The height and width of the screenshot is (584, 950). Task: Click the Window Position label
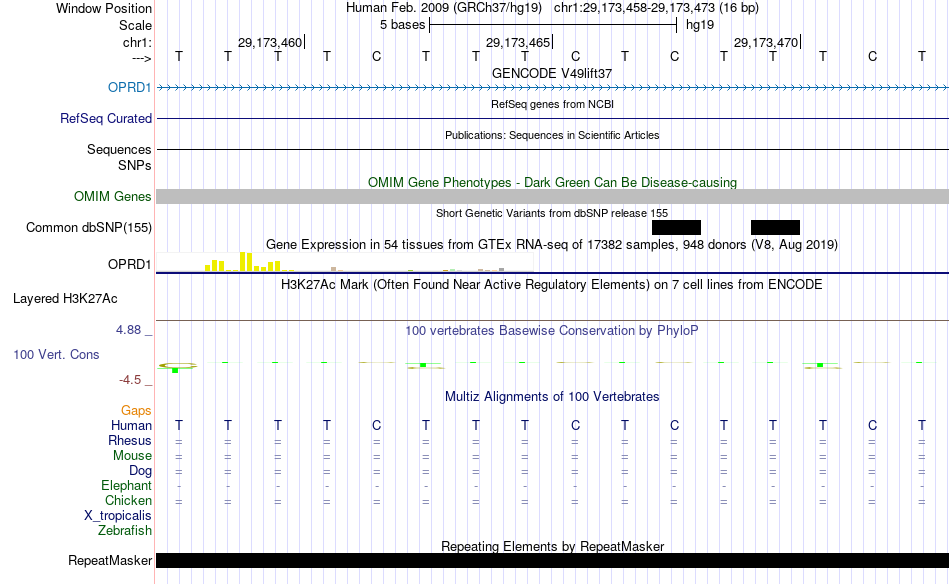pyautogui.click(x=104, y=8)
